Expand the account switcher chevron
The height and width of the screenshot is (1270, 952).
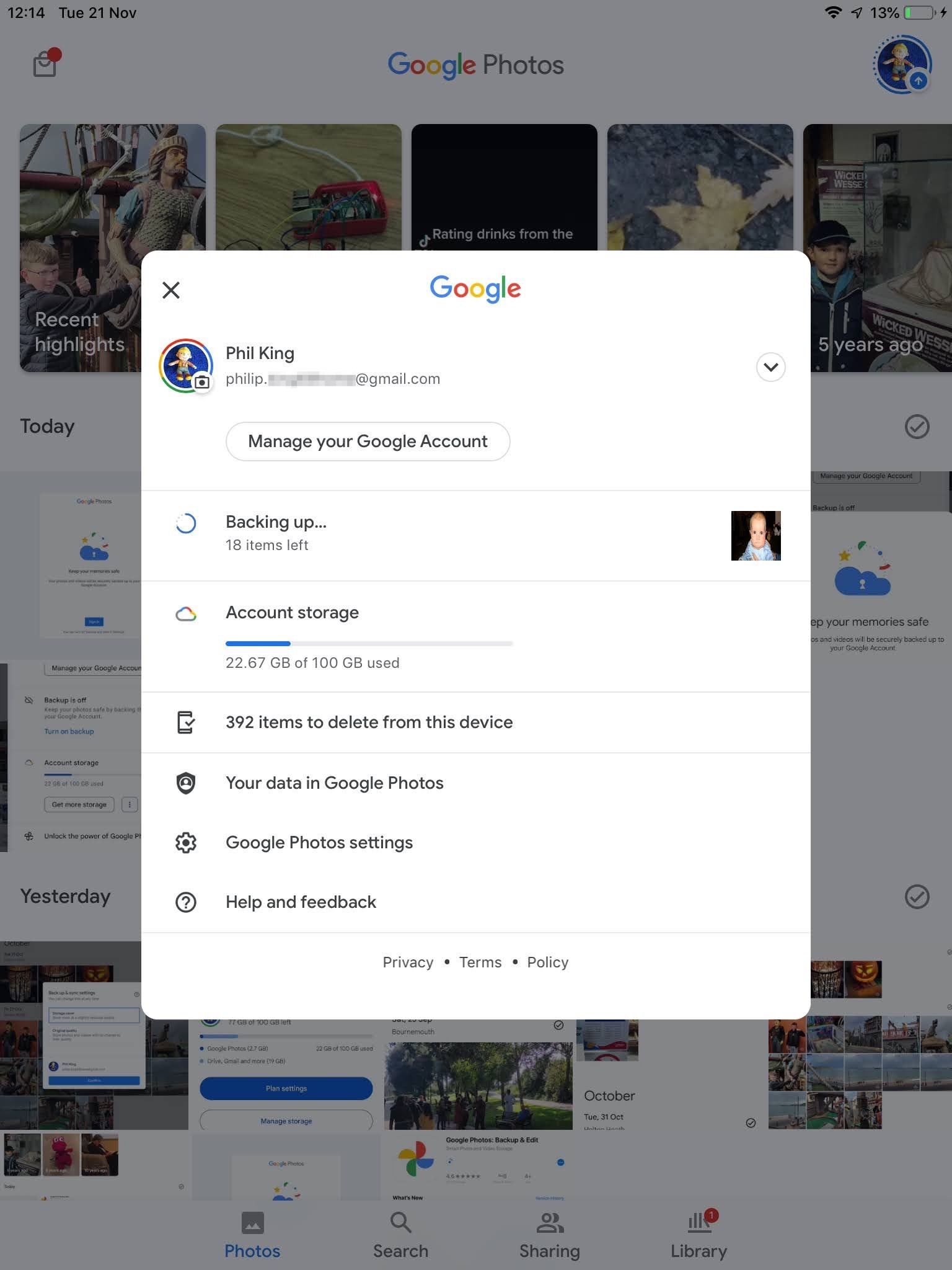click(x=770, y=367)
